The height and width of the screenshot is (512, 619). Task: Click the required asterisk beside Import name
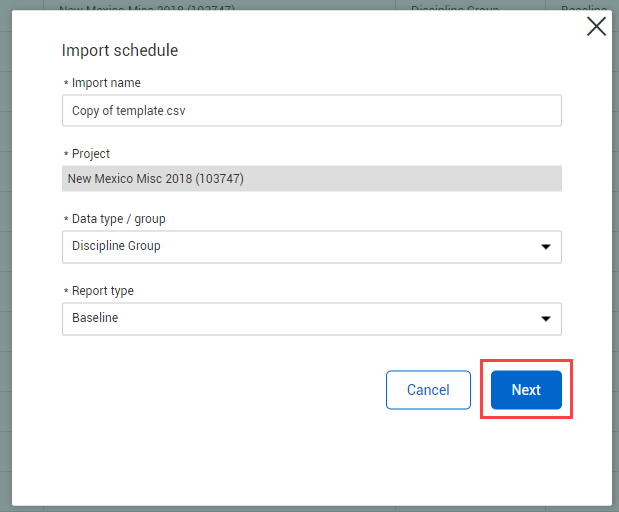[66, 84]
